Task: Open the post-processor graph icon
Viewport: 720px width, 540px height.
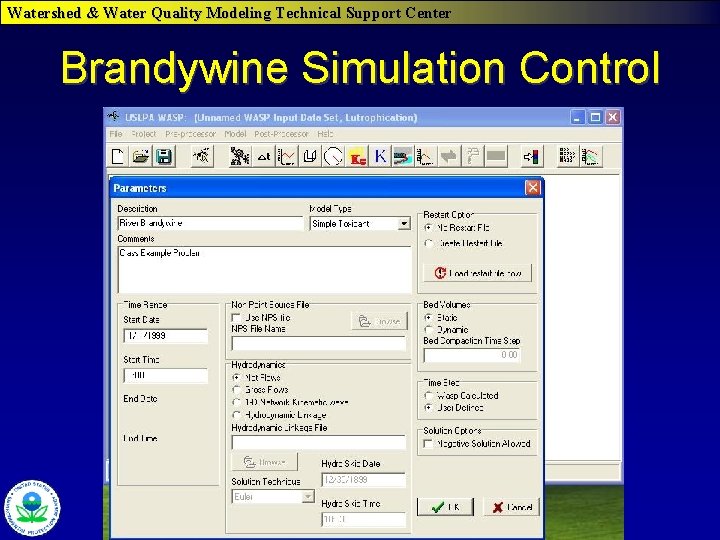Action: [x=591, y=157]
